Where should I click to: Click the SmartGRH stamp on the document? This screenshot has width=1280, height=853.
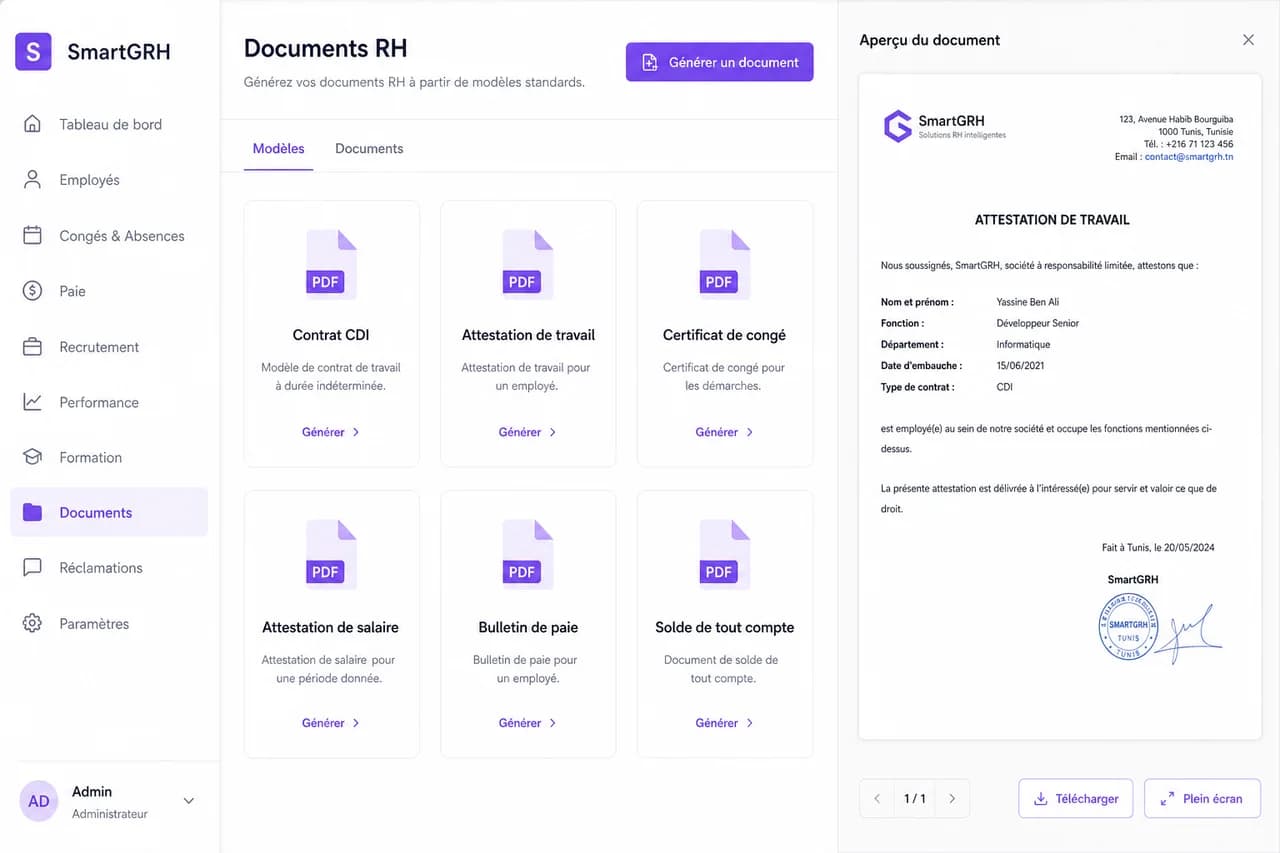pyautogui.click(x=1128, y=626)
